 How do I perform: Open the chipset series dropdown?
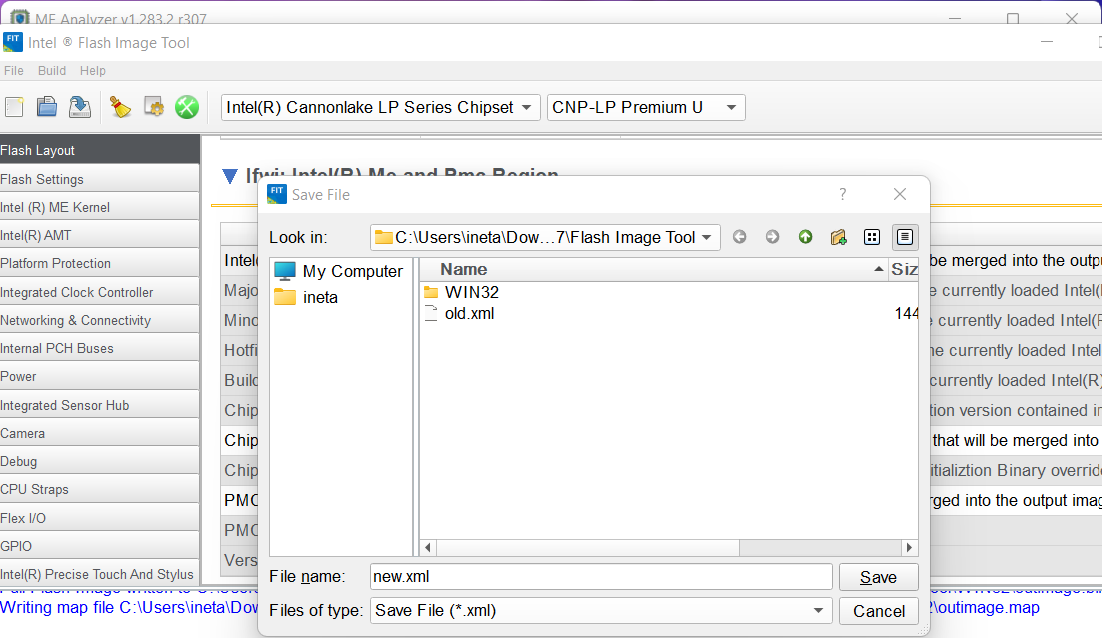[x=380, y=108]
